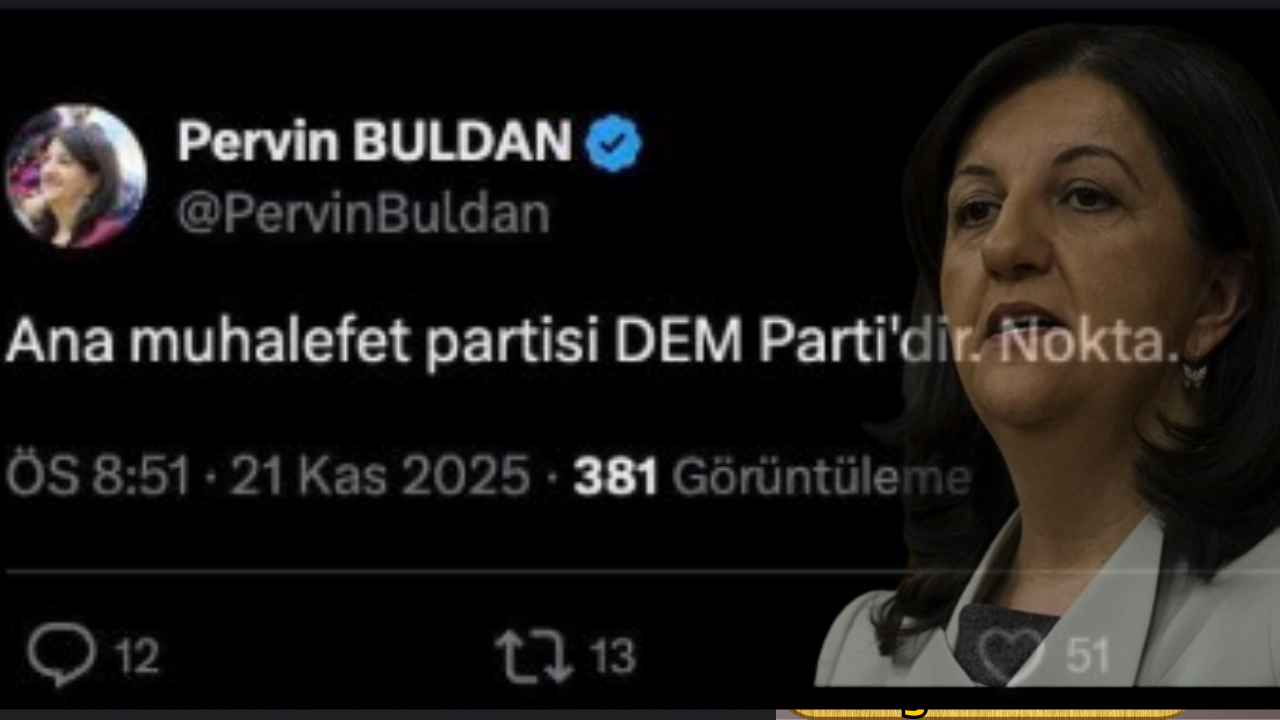Click the @PervinBuldan handle
Viewport: 1280px width, 720px height.
[x=364, y=213]
